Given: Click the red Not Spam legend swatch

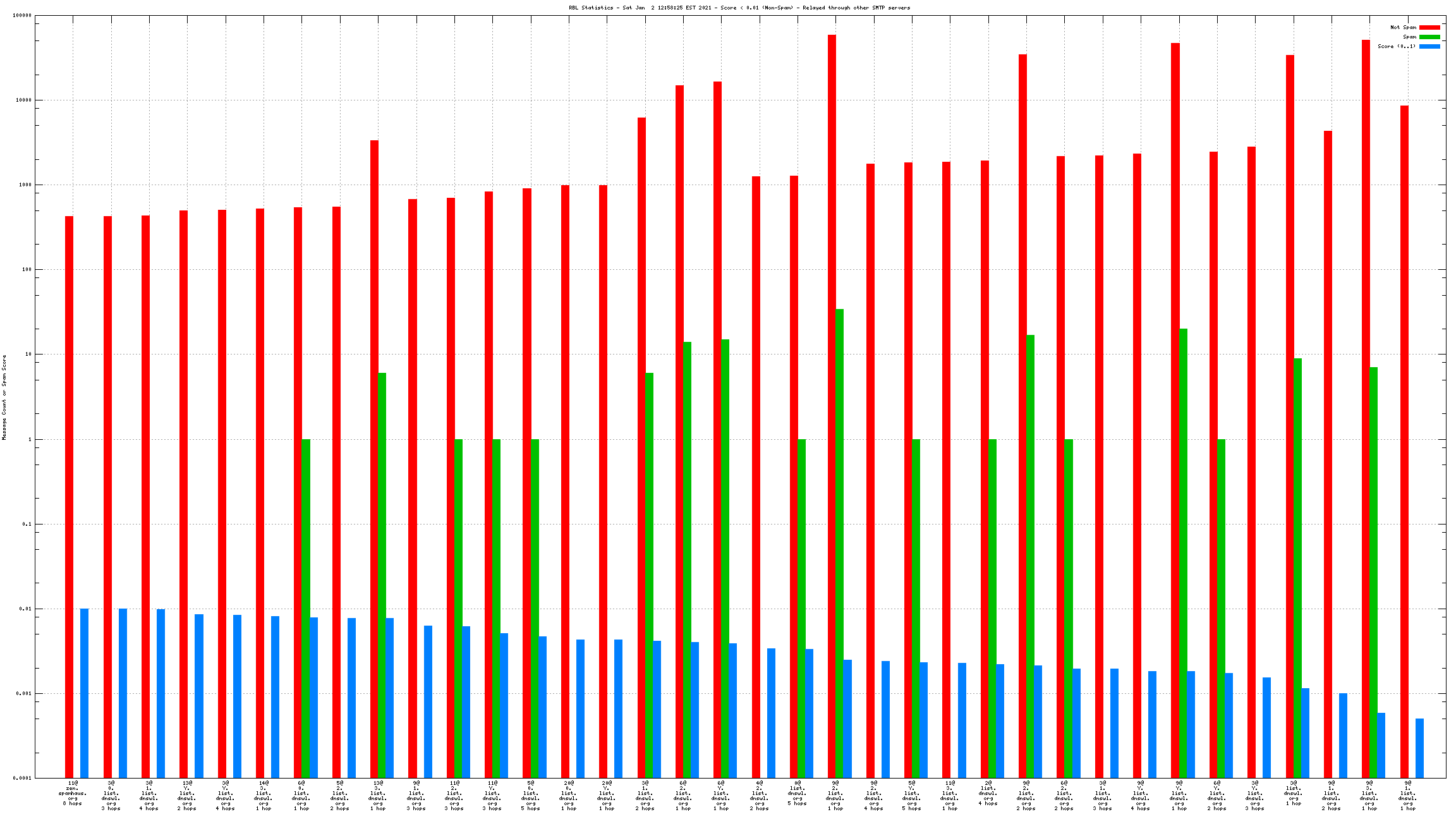Looking at the screenshot, I should pos(1429,27).
